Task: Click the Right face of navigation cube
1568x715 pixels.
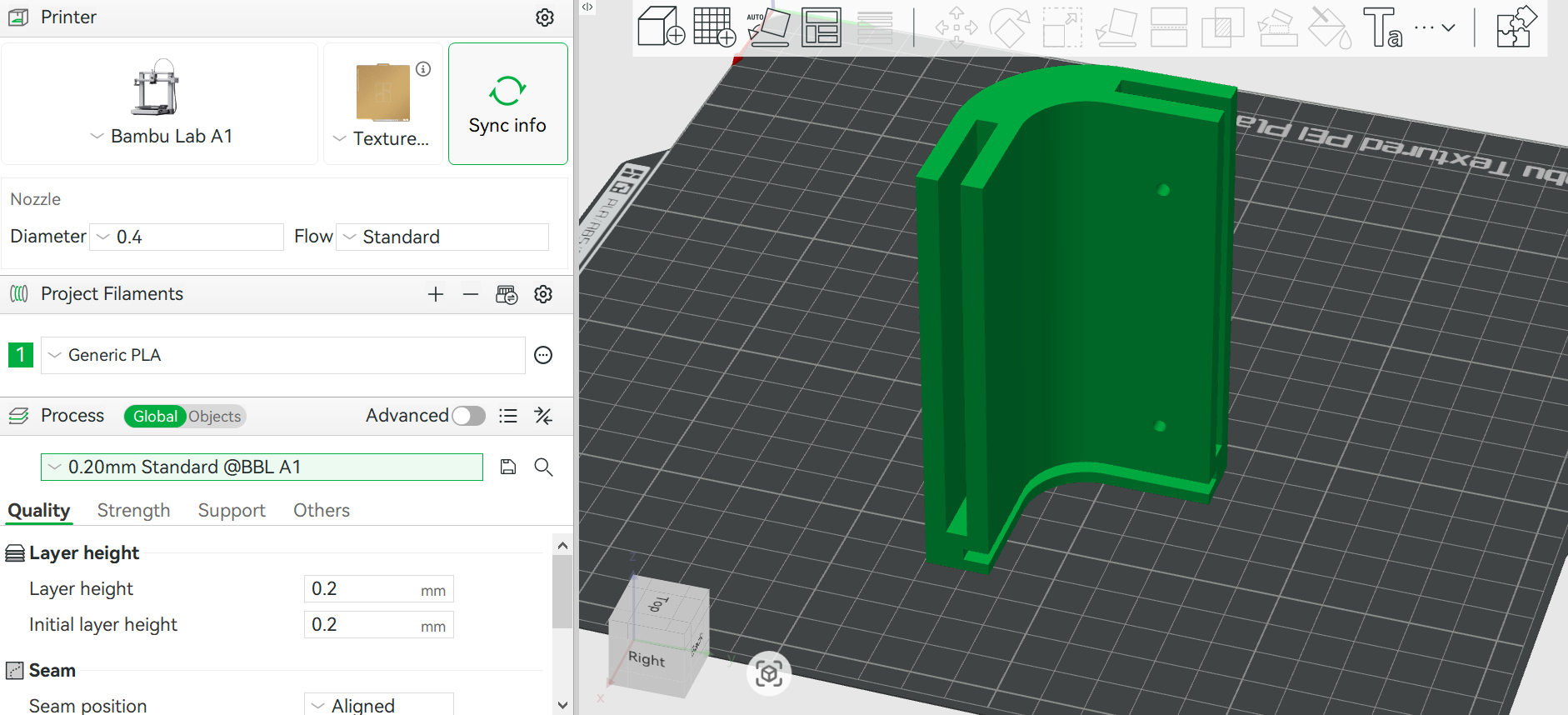Action: 647,659
